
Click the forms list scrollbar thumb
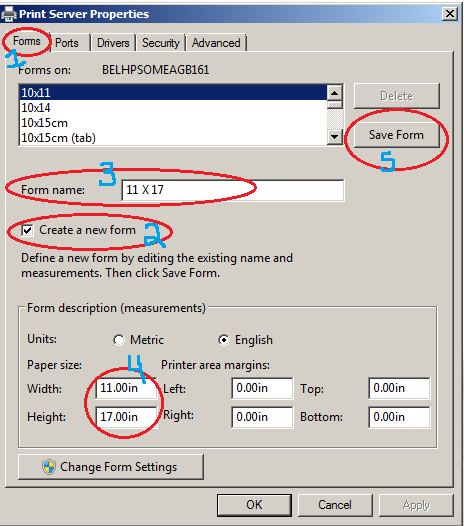(334, 105)
